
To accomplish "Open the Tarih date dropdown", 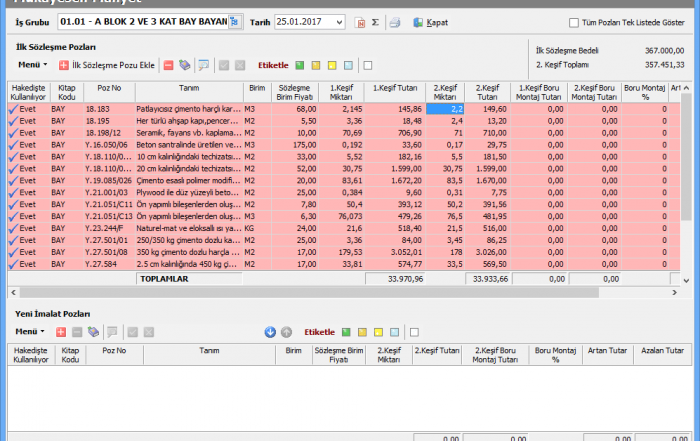I will [340, 21].
